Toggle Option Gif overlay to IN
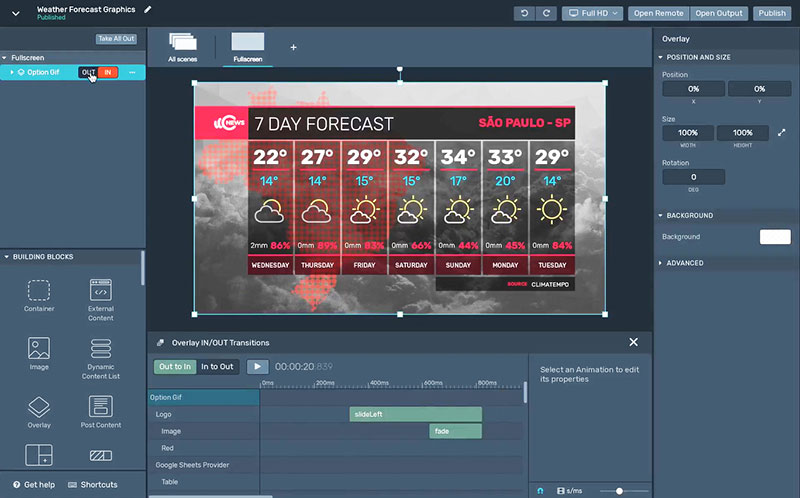Image resolution: width=800 pixels, height=498 pixels. click(x=108, y=72)
